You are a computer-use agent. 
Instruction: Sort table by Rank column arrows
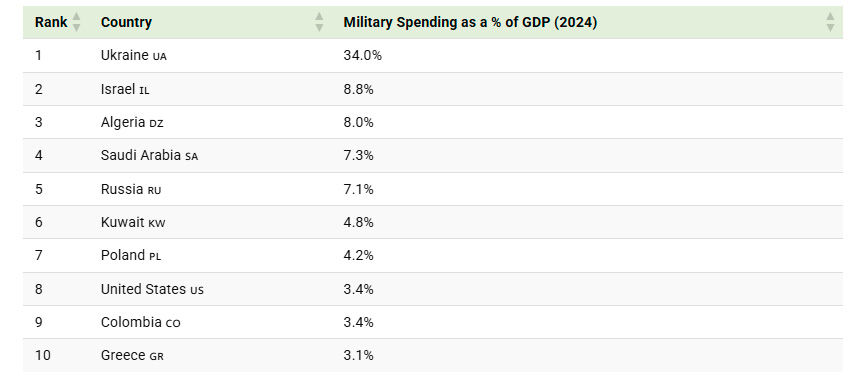pos(76,22)
